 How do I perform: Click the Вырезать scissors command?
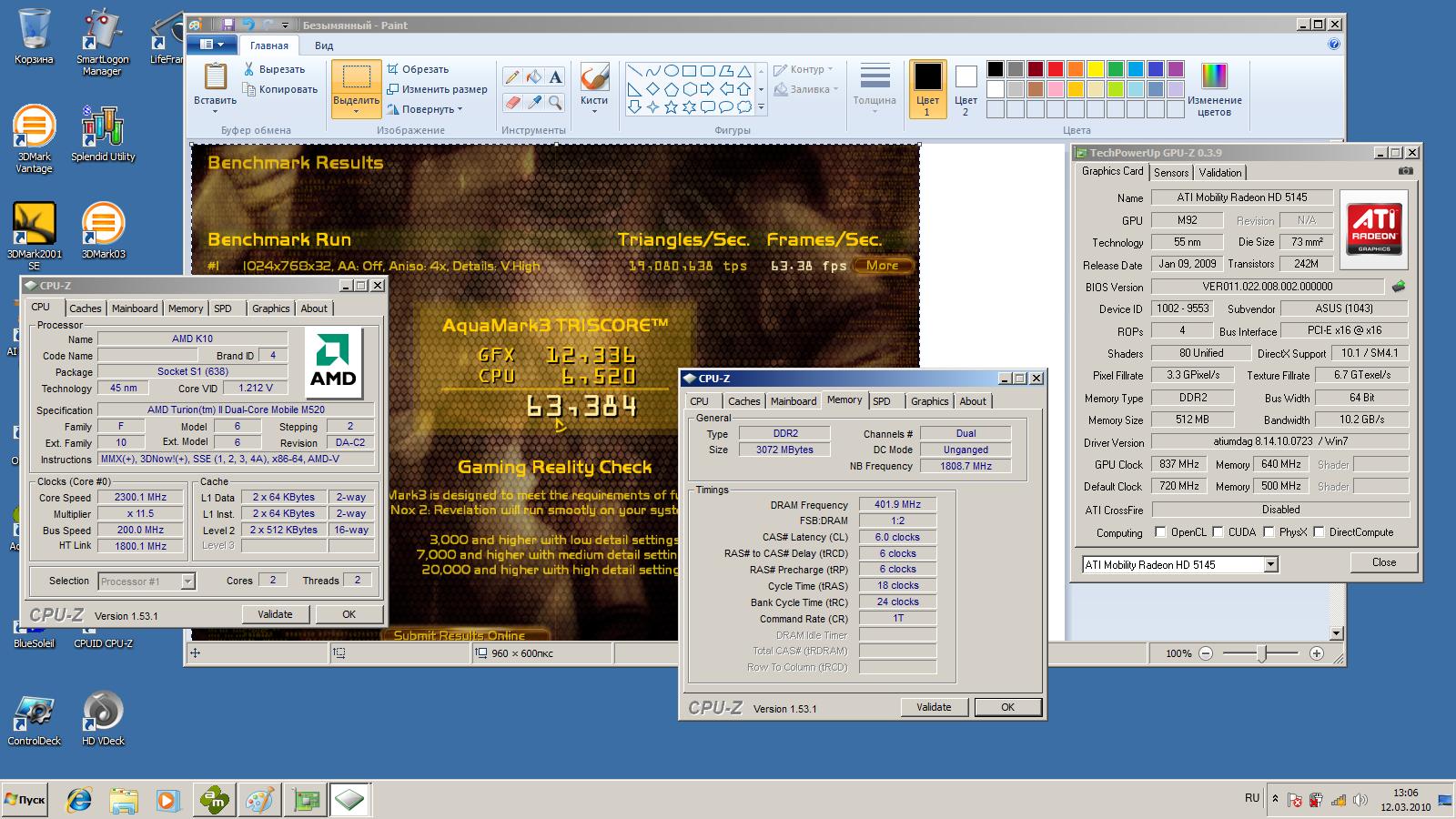[275, 69]
